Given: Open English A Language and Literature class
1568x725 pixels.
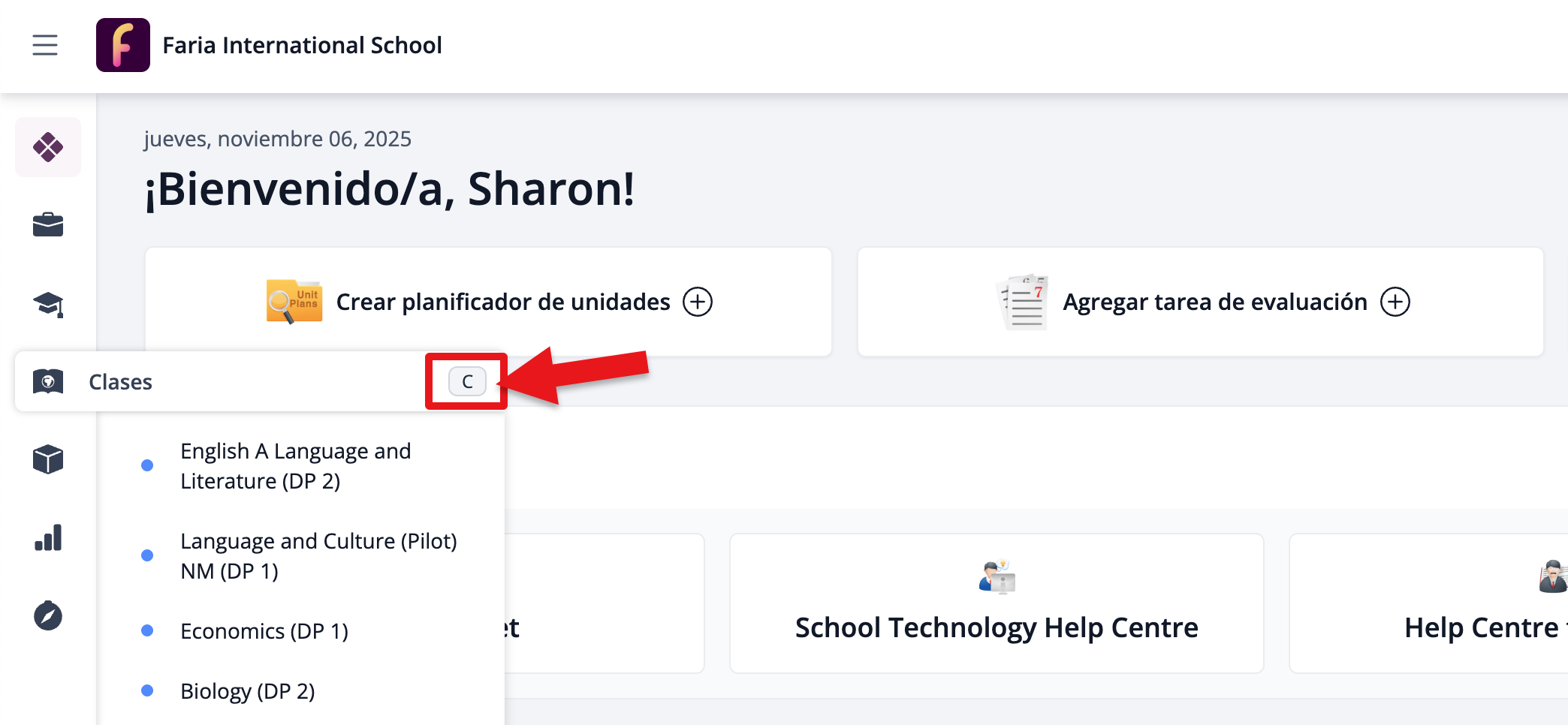Looking at the screenshot, I should click(296, 466).
